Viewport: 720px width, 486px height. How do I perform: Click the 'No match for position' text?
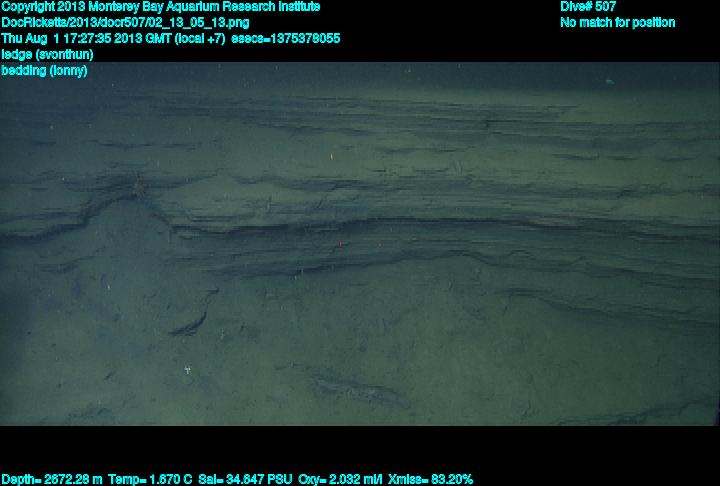click(x=618, y=23)
